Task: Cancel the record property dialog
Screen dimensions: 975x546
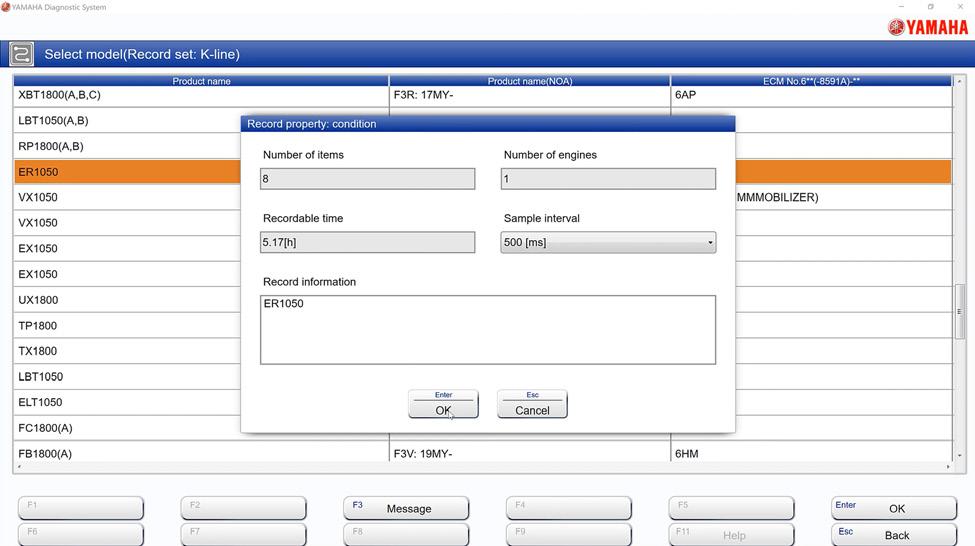Action: click(x=532, y=404)
